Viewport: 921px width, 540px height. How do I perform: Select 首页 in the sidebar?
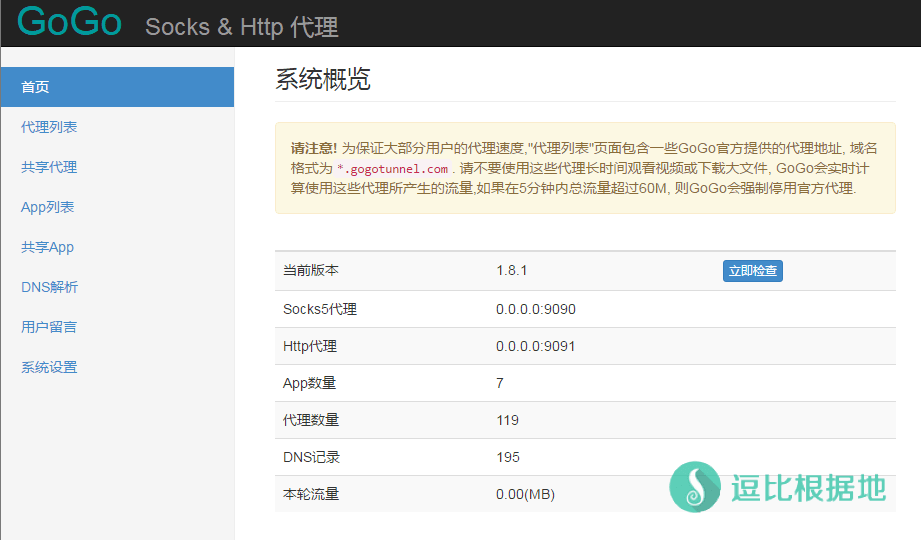tap(36, 87)
